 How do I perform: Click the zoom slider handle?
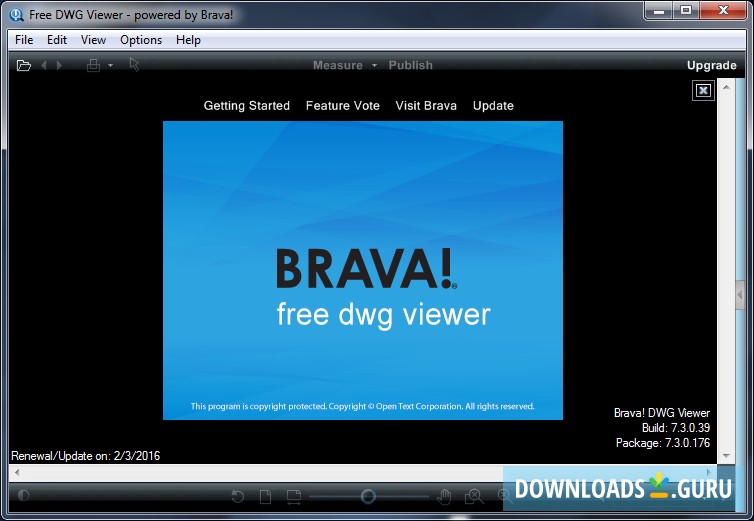(368, 496)
